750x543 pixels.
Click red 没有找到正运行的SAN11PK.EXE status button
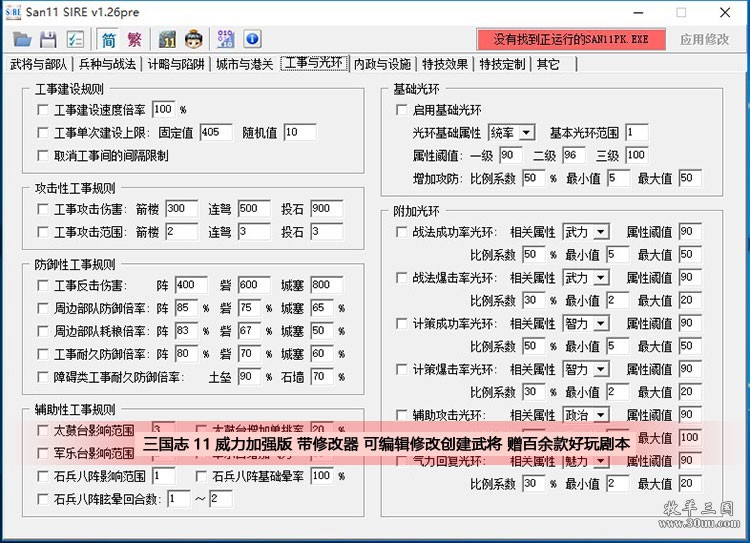[571, 39]
